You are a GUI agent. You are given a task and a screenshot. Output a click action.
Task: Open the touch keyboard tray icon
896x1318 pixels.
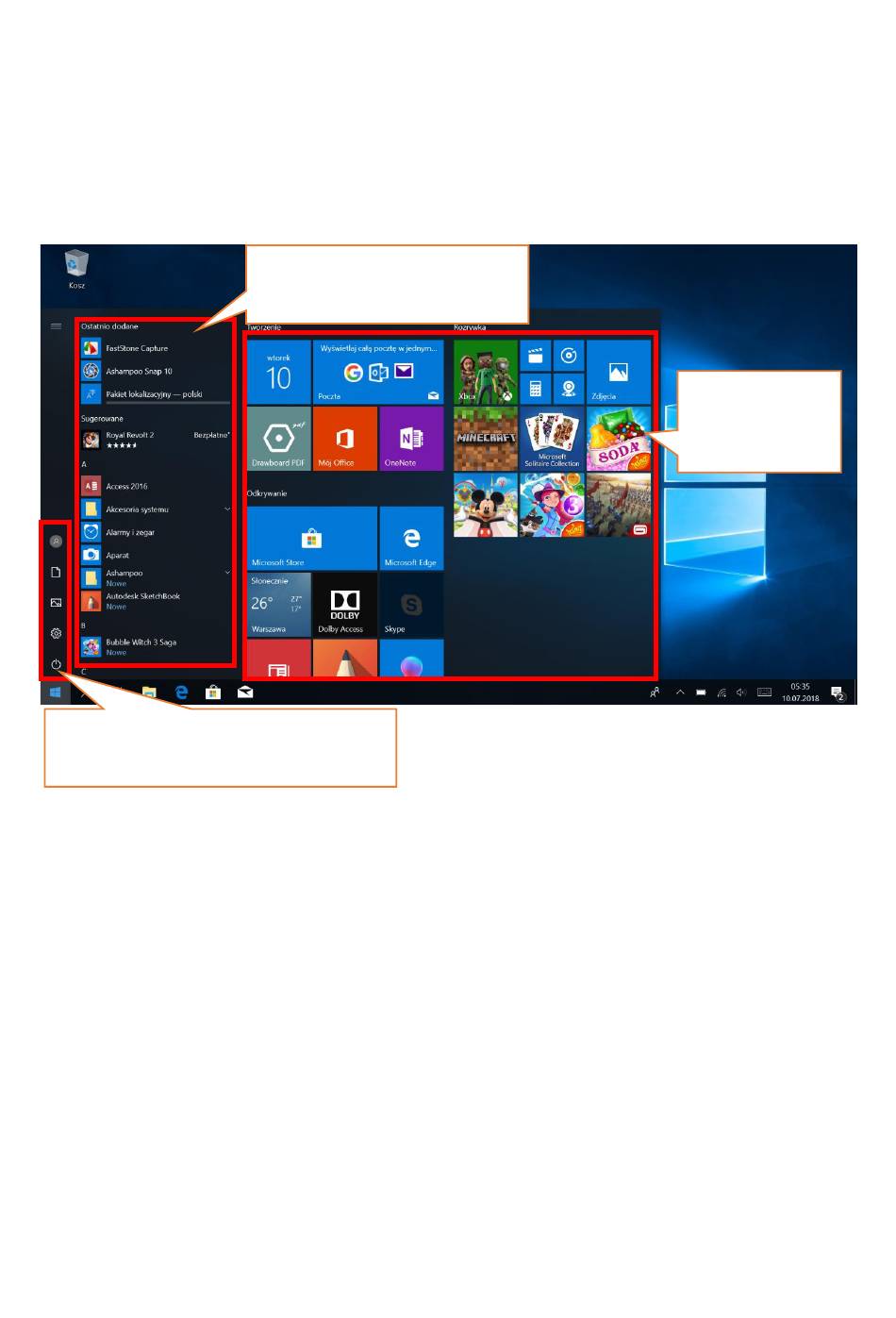click(x=764, y=692)
